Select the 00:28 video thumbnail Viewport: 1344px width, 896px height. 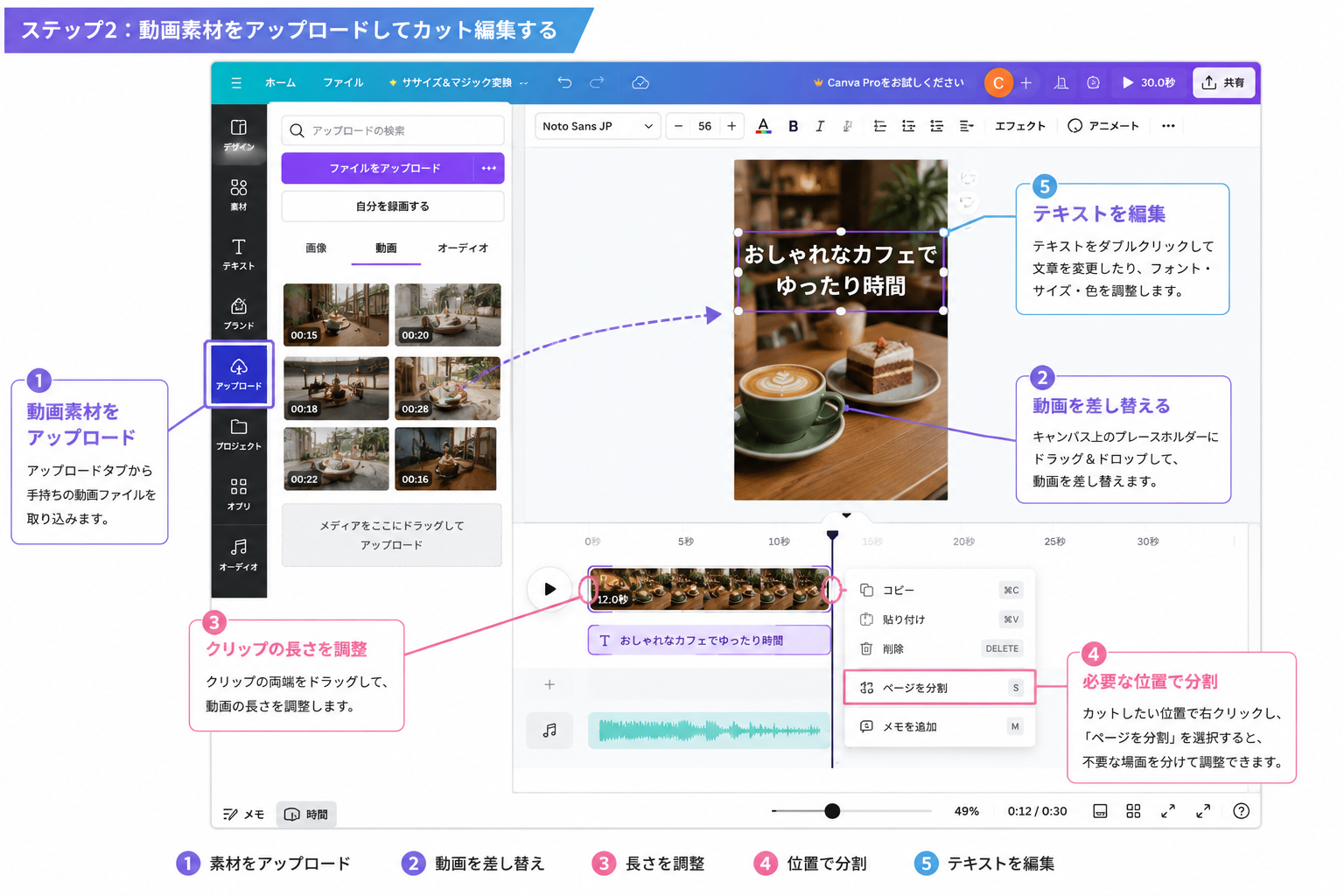pyautogui.click(x=447, y=388)
